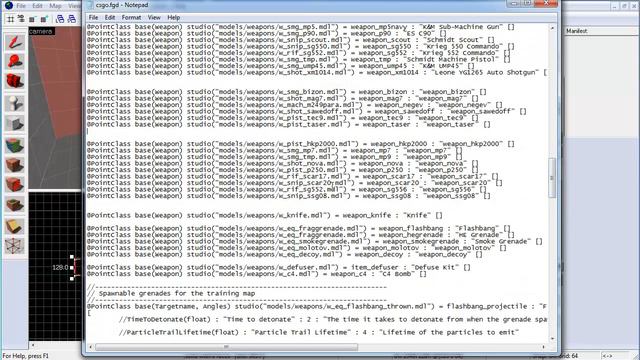Viewport: 640px width, 360px height.
Task: Open the Hammer Edit menu
Action: (37, 6)
